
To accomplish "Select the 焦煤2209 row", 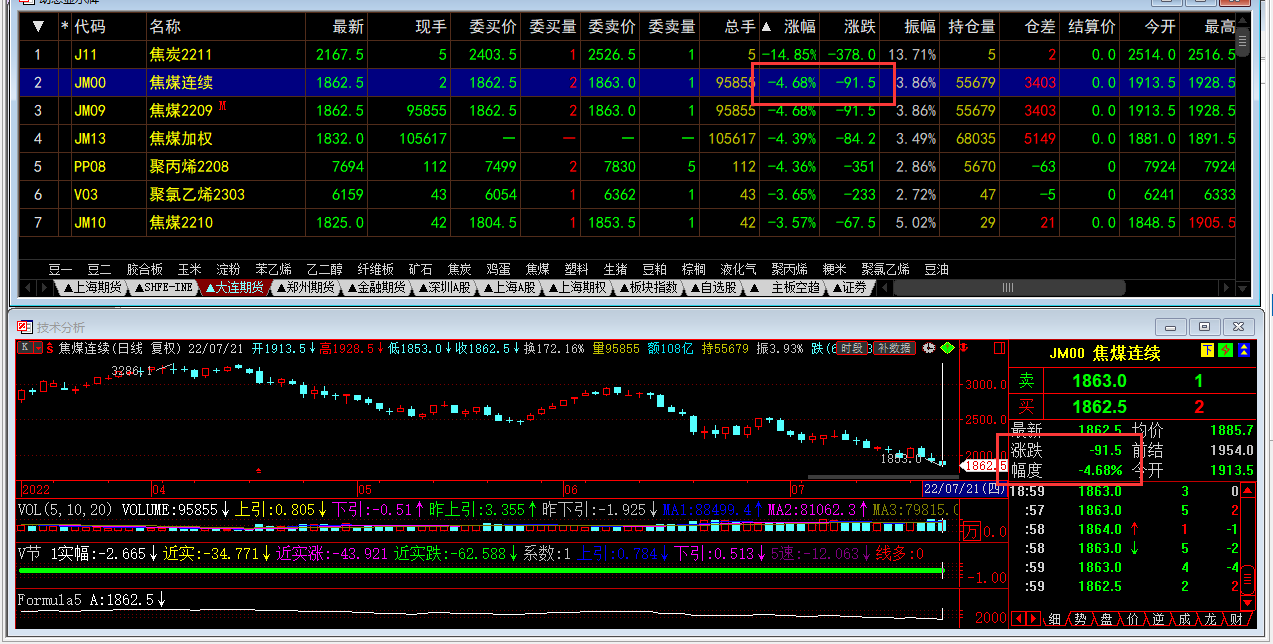I will (628, 110).
